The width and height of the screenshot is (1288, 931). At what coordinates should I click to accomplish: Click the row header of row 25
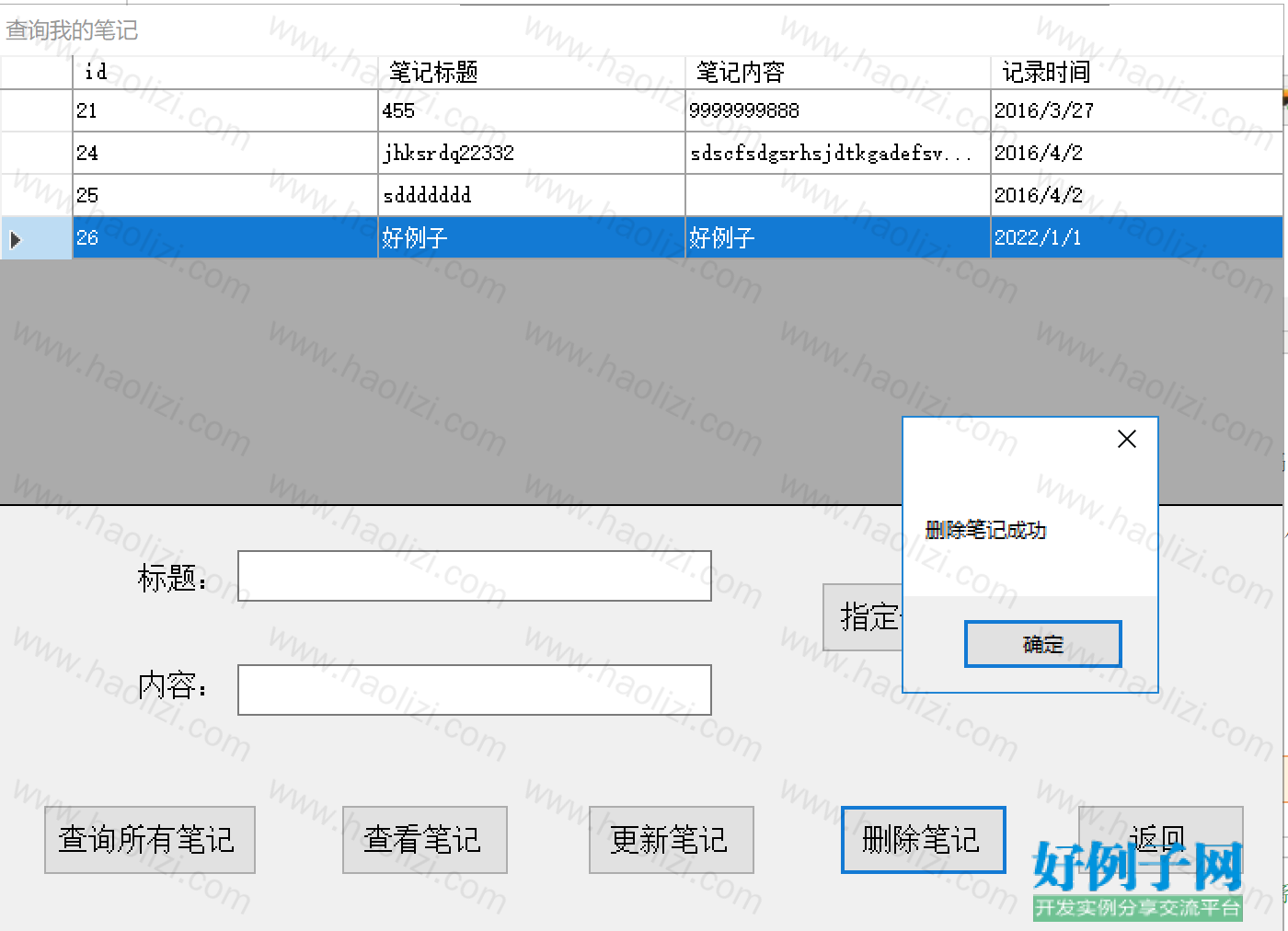click(36, 195)
